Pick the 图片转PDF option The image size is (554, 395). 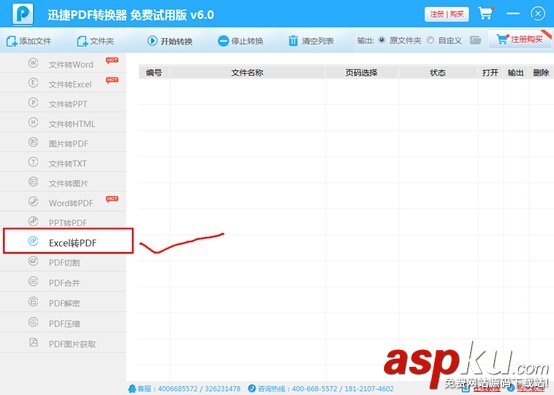tap(63, 143)
